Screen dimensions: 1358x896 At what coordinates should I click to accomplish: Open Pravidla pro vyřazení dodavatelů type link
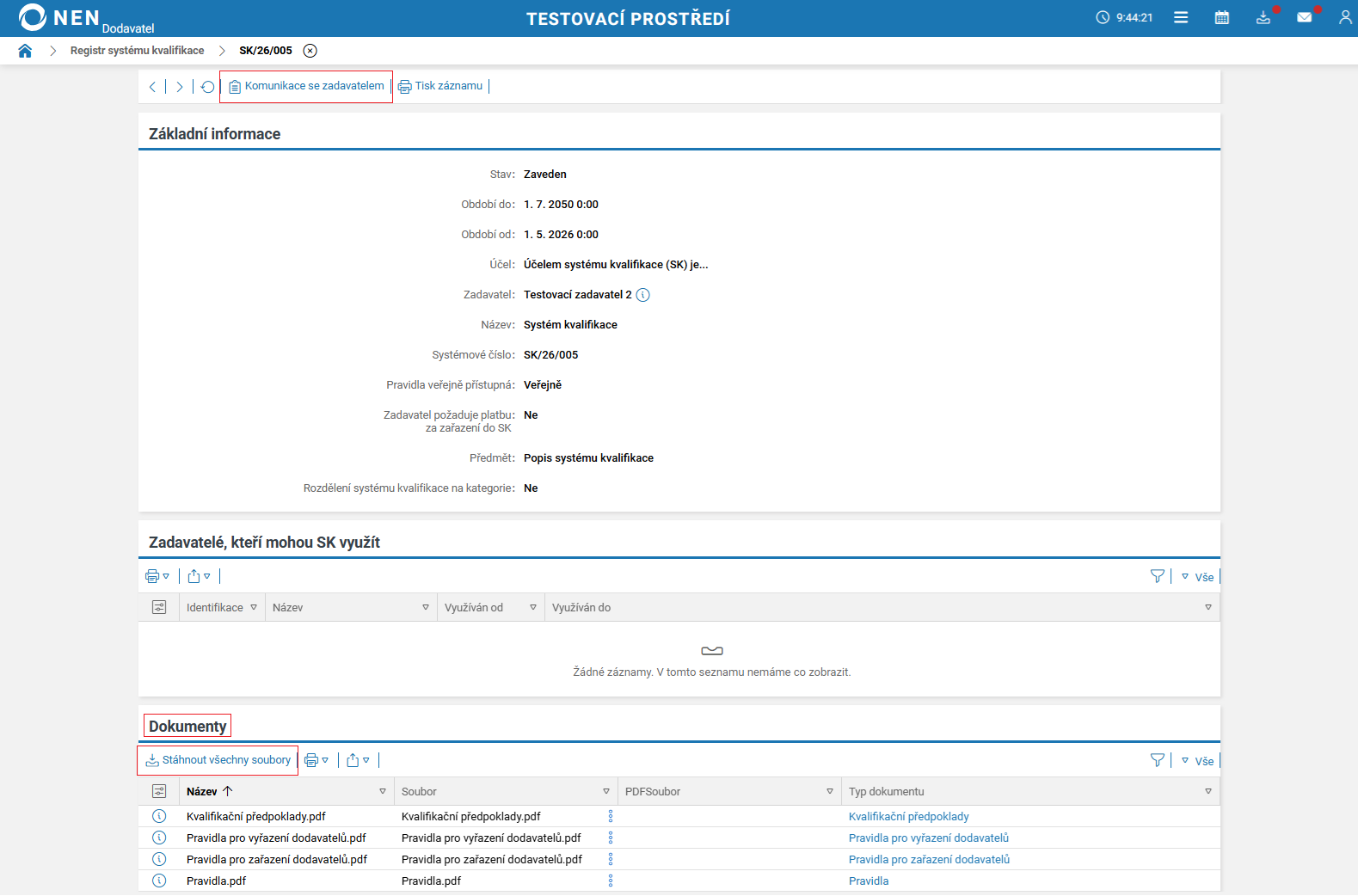point(929,838)
